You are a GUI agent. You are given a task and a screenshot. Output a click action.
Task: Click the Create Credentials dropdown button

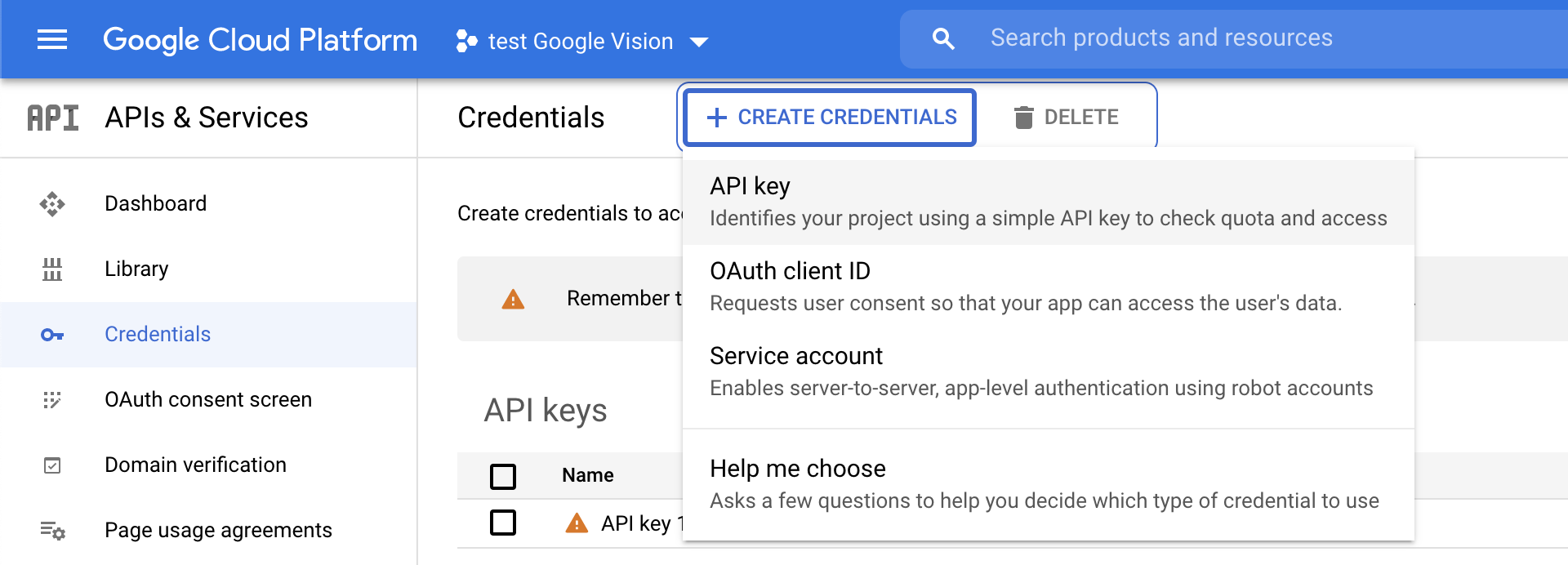[x=831, y=118]
